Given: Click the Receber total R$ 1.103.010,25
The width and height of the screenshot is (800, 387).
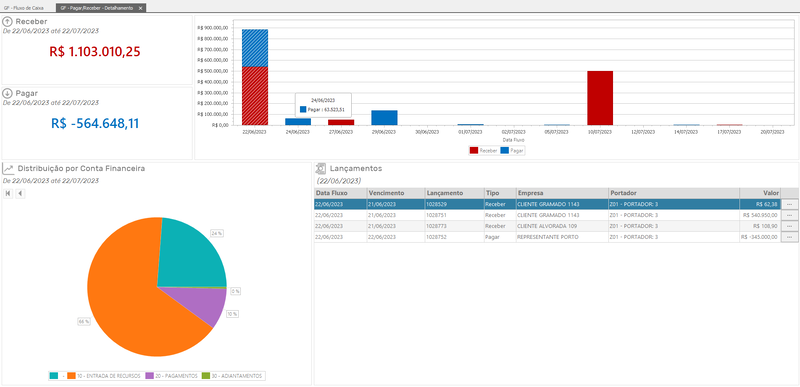Looking at the screenshot, I should pos(95,51).
